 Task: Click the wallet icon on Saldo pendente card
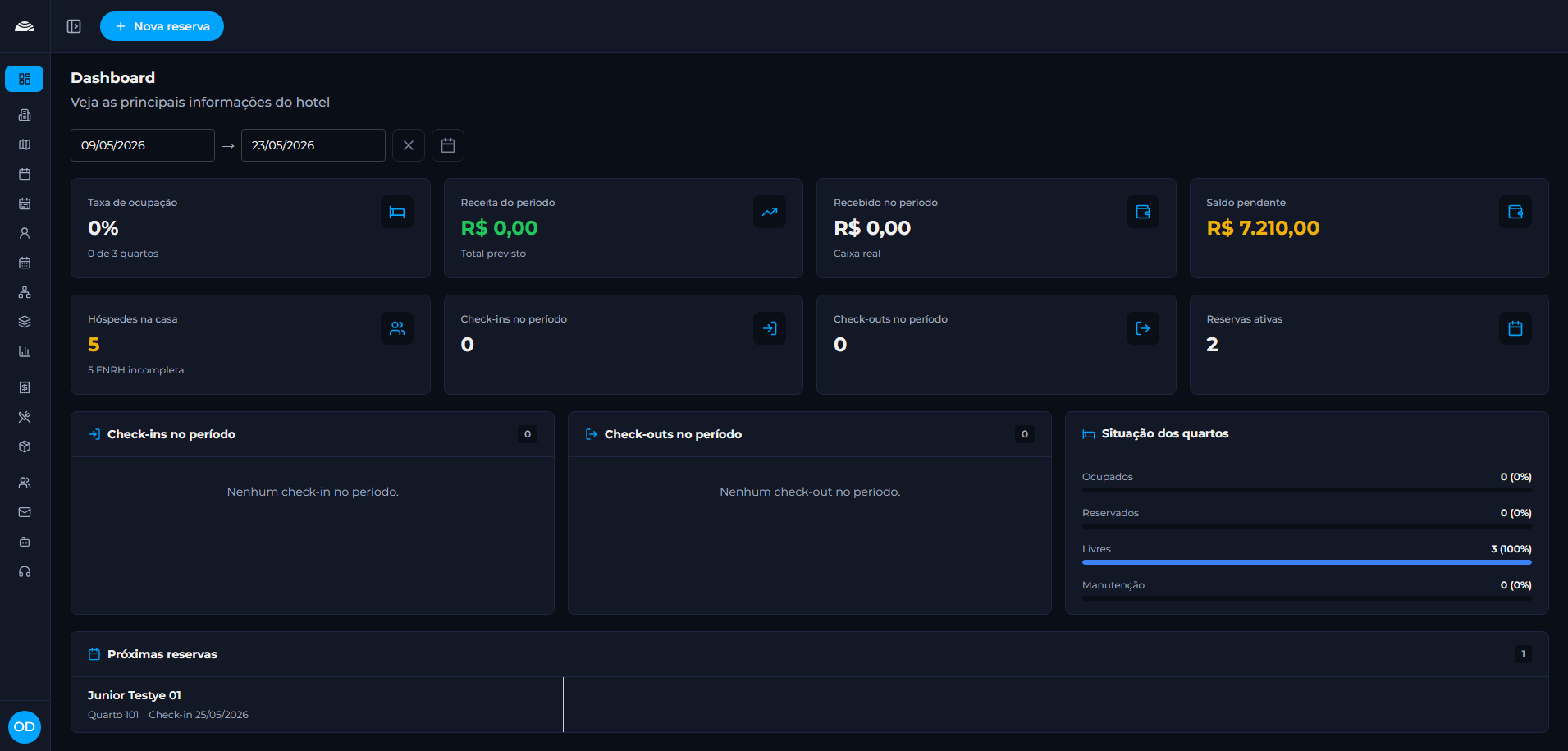pos(1515,212)
